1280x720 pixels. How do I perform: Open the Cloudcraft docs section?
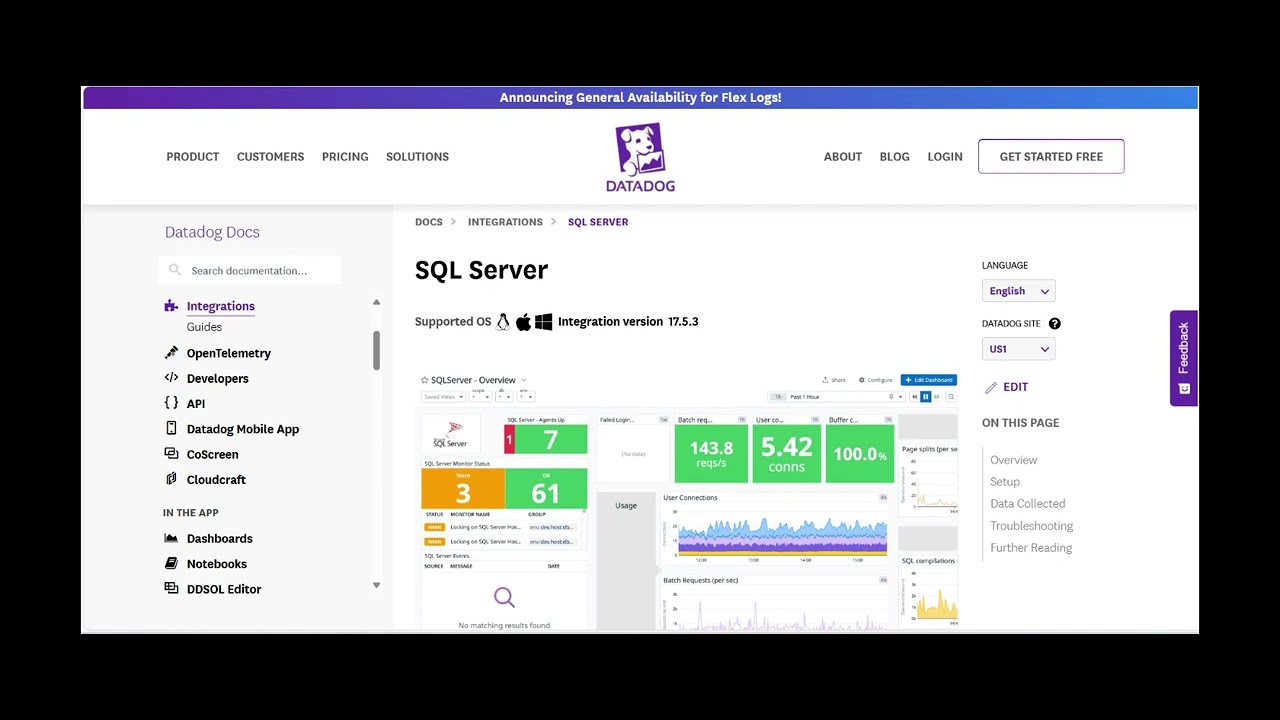click(x=216, y=479)
